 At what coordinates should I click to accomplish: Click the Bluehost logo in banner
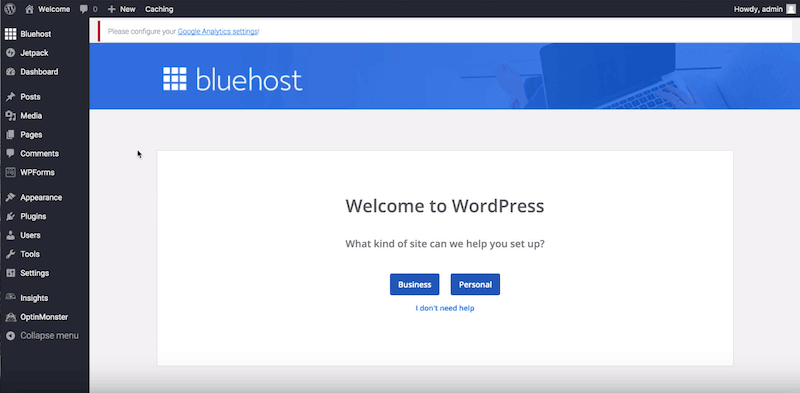[x=233, y=79]
